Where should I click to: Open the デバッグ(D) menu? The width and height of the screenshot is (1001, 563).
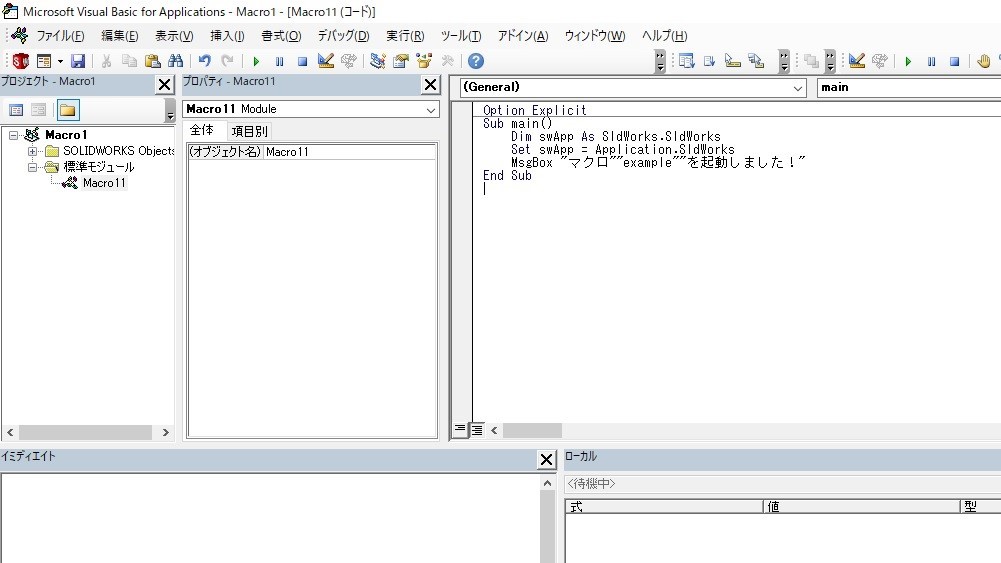pos(343,36)
